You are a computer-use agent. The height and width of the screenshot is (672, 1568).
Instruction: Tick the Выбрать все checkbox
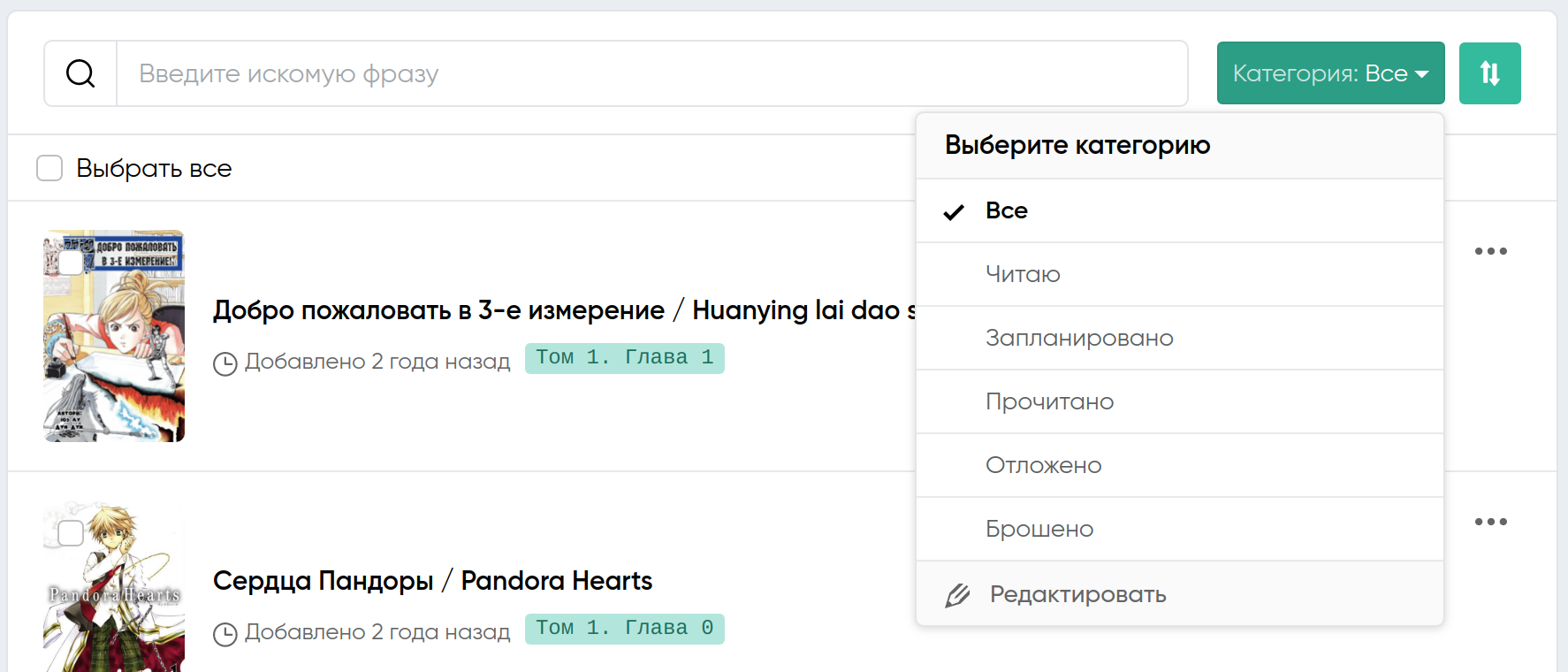pos(49,168)
